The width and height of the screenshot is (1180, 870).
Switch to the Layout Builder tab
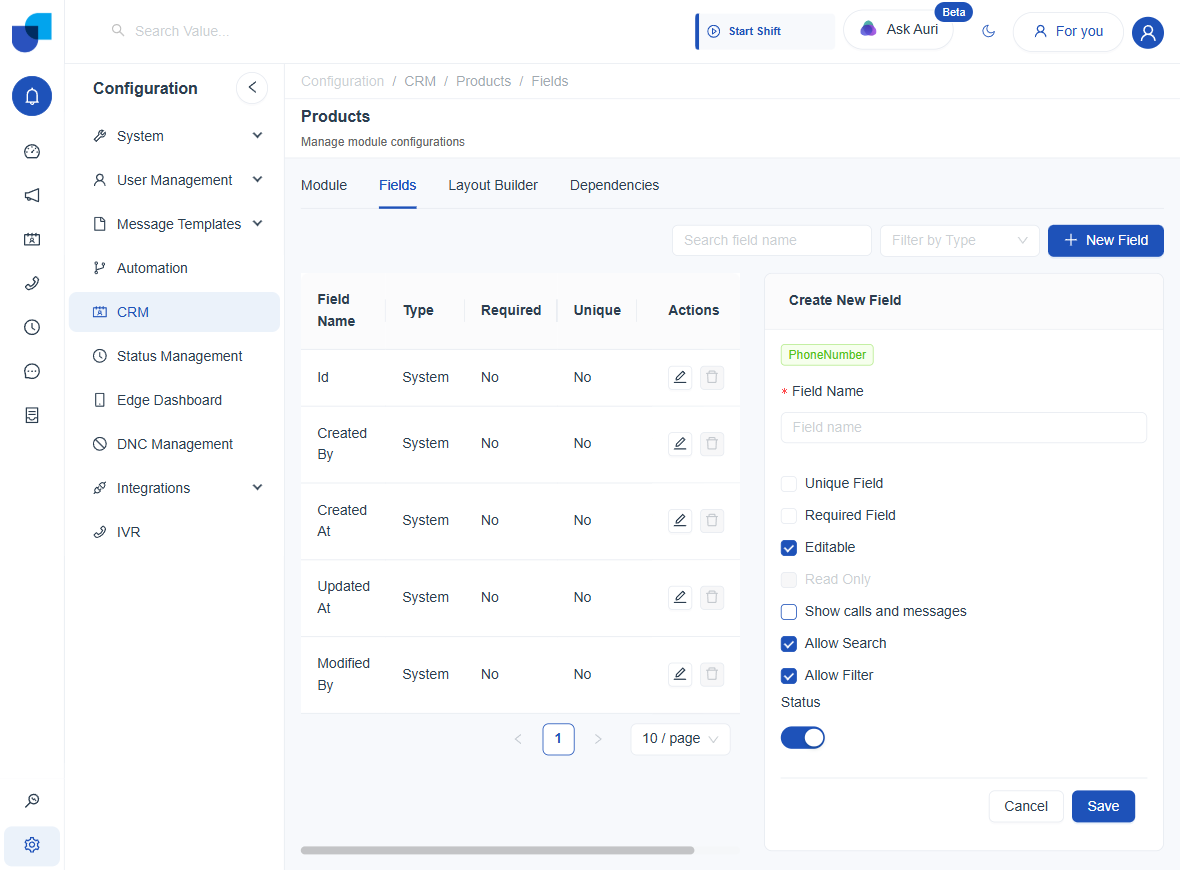tap(493, 185)
